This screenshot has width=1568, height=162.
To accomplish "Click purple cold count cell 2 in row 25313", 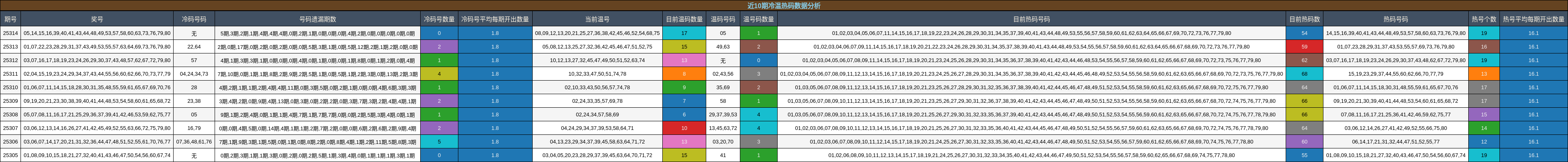I will (x=439, y=47).
